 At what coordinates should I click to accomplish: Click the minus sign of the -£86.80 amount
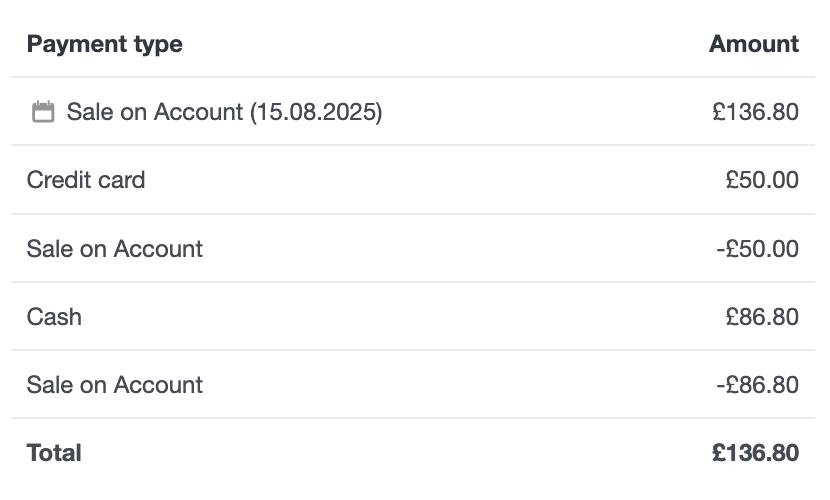pyautogui.click(x=720, y=385)
